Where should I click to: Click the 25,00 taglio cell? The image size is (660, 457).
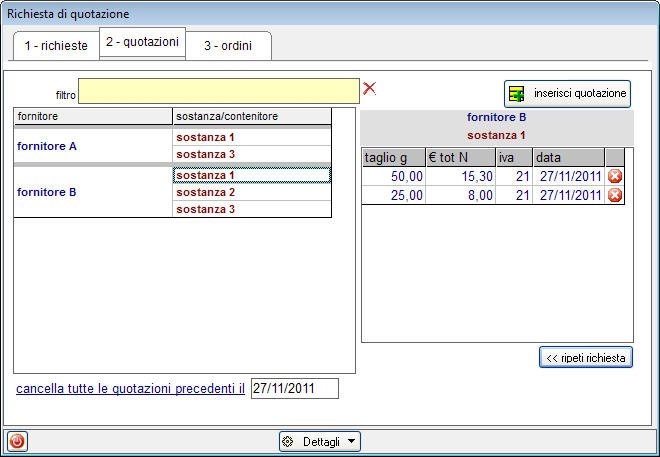coord(394,195)
